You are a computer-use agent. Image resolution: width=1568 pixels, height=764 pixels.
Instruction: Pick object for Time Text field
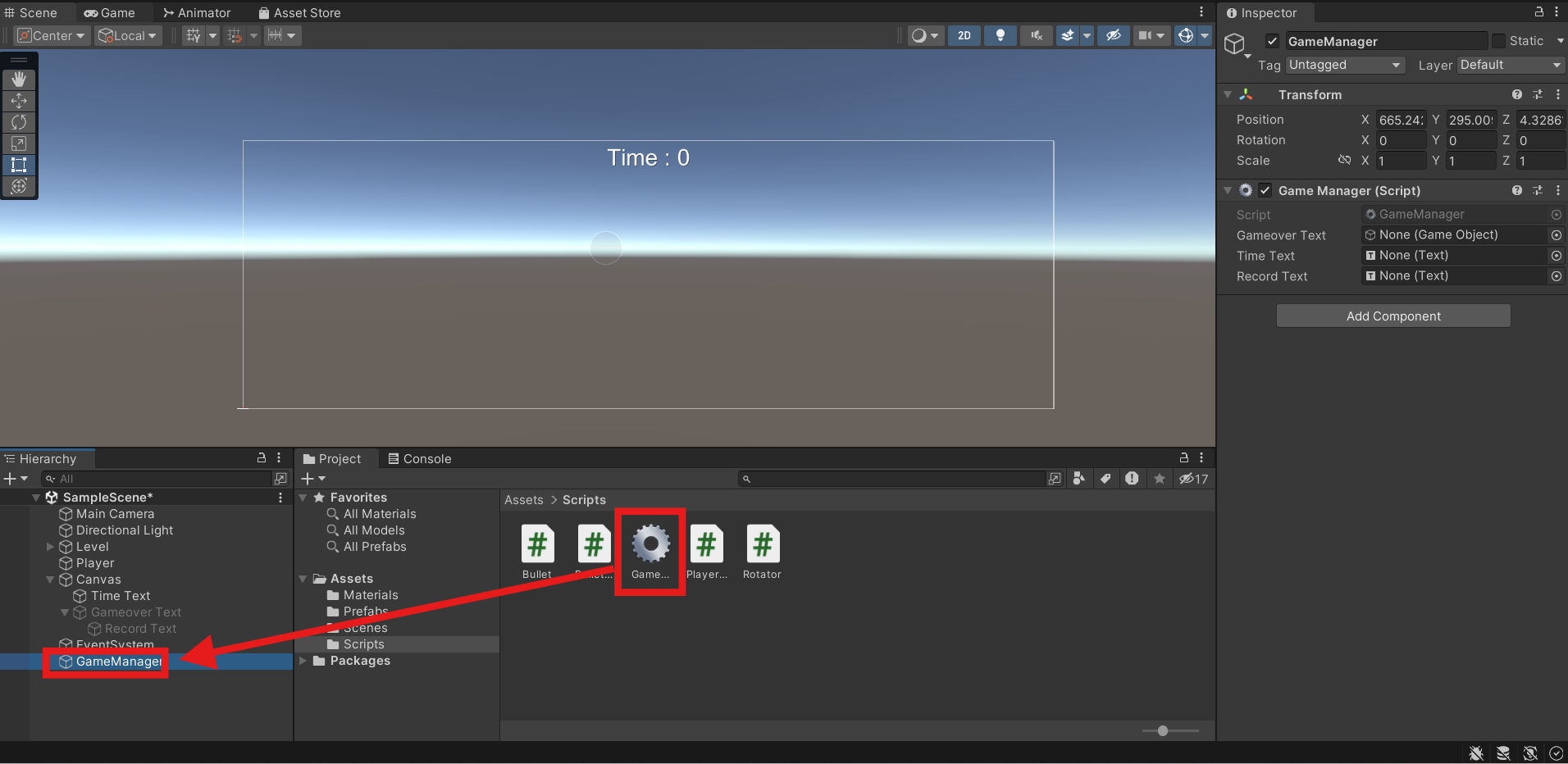click(1556, 256)
